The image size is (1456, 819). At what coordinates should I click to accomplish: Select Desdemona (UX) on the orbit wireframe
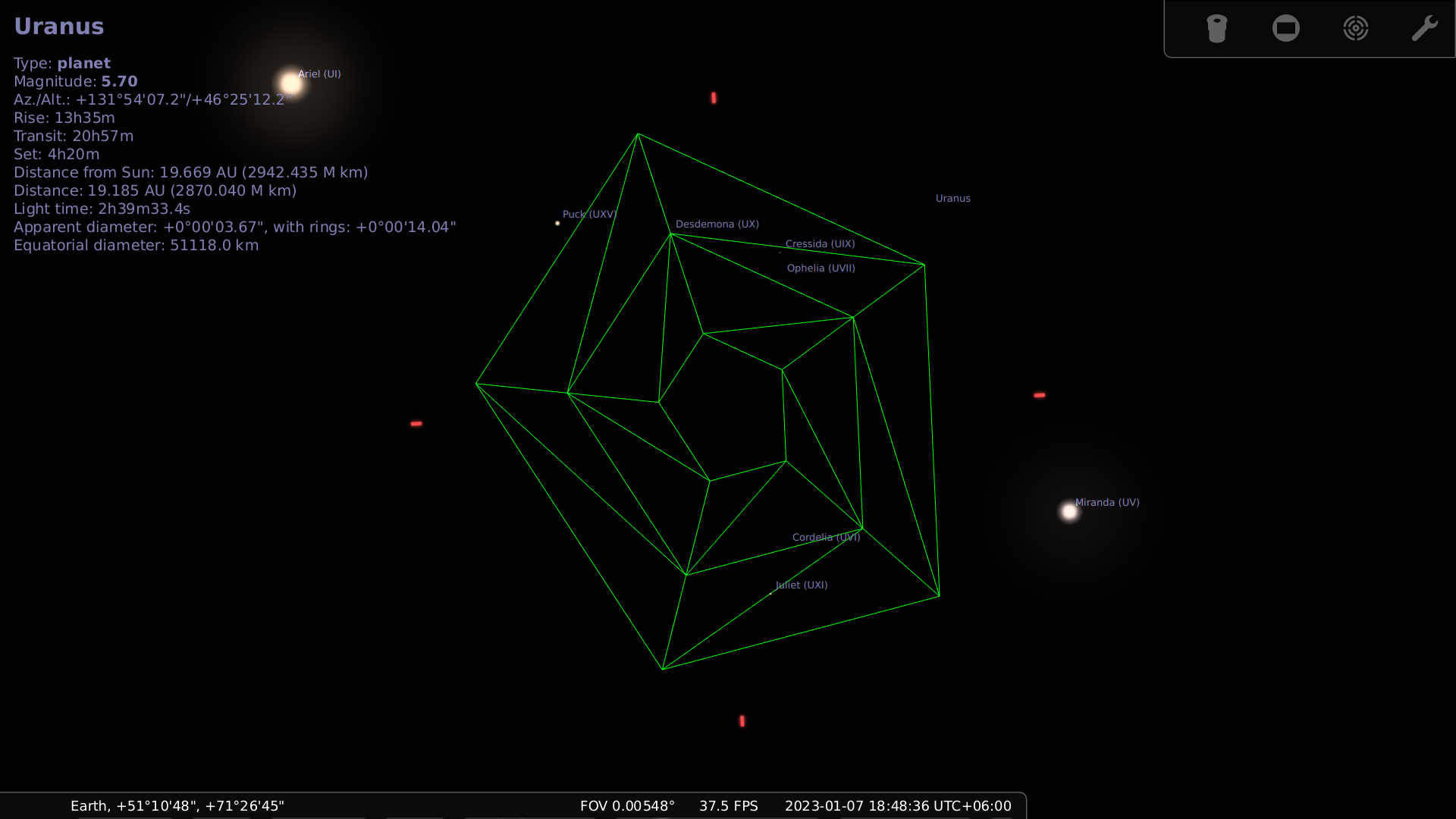(717, 224)
